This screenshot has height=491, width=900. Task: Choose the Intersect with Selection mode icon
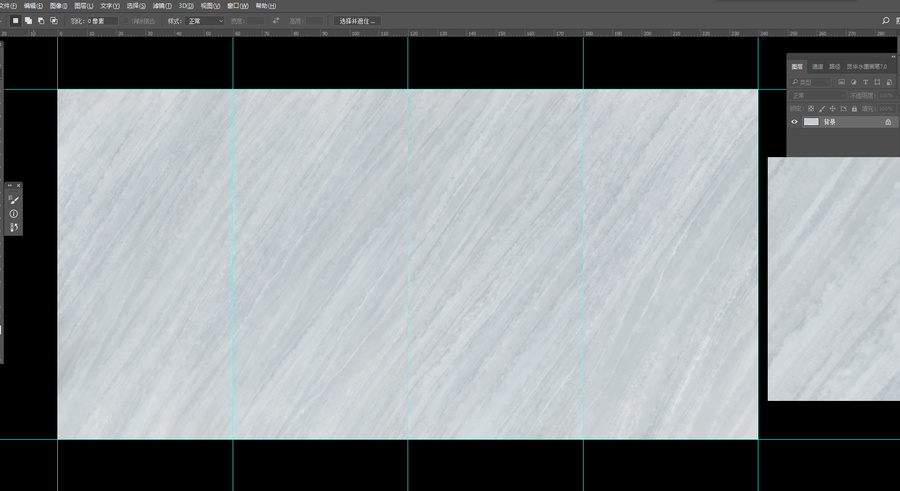[54, 21]
